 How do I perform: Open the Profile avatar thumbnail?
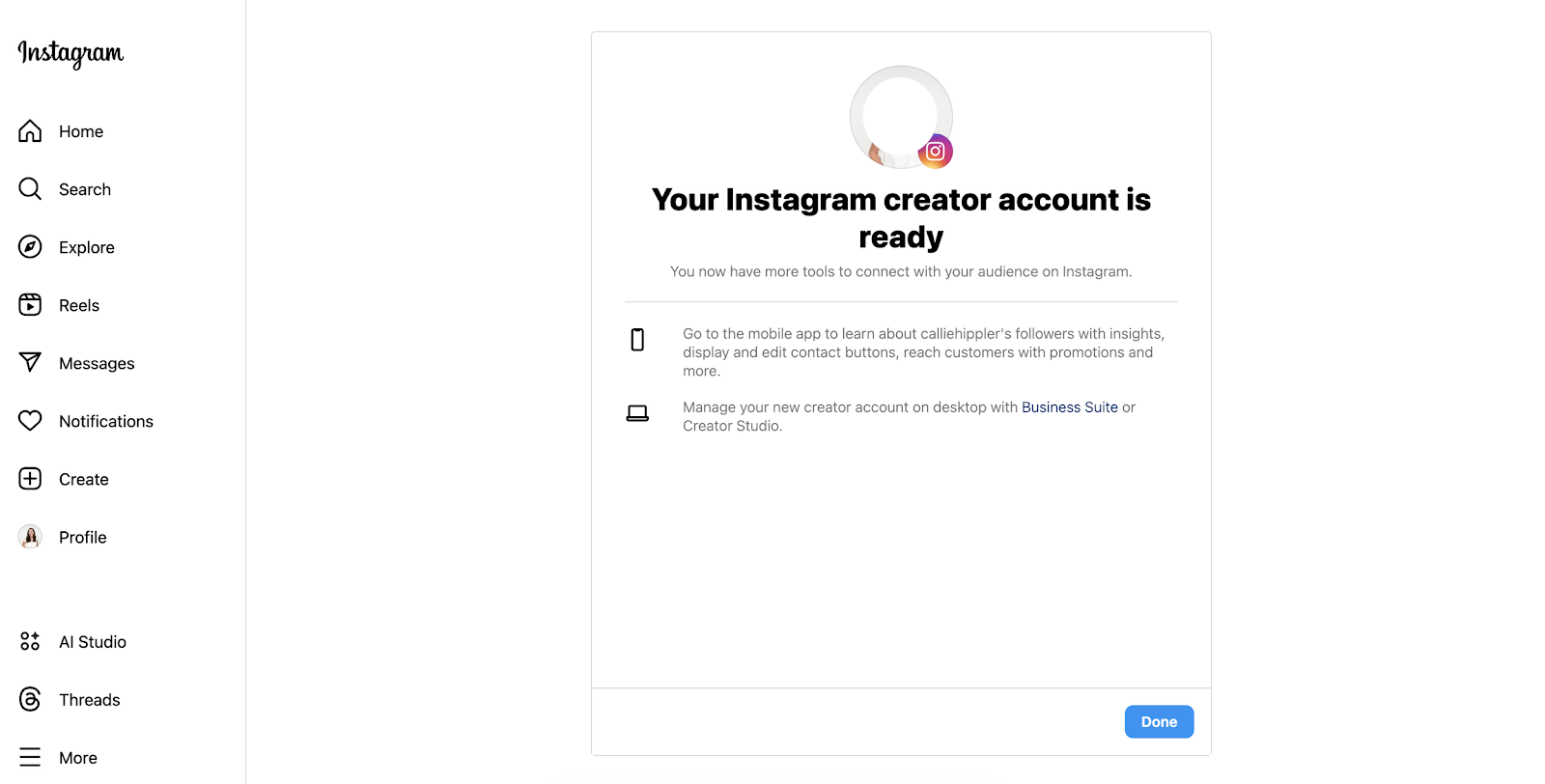click(30, 537)
